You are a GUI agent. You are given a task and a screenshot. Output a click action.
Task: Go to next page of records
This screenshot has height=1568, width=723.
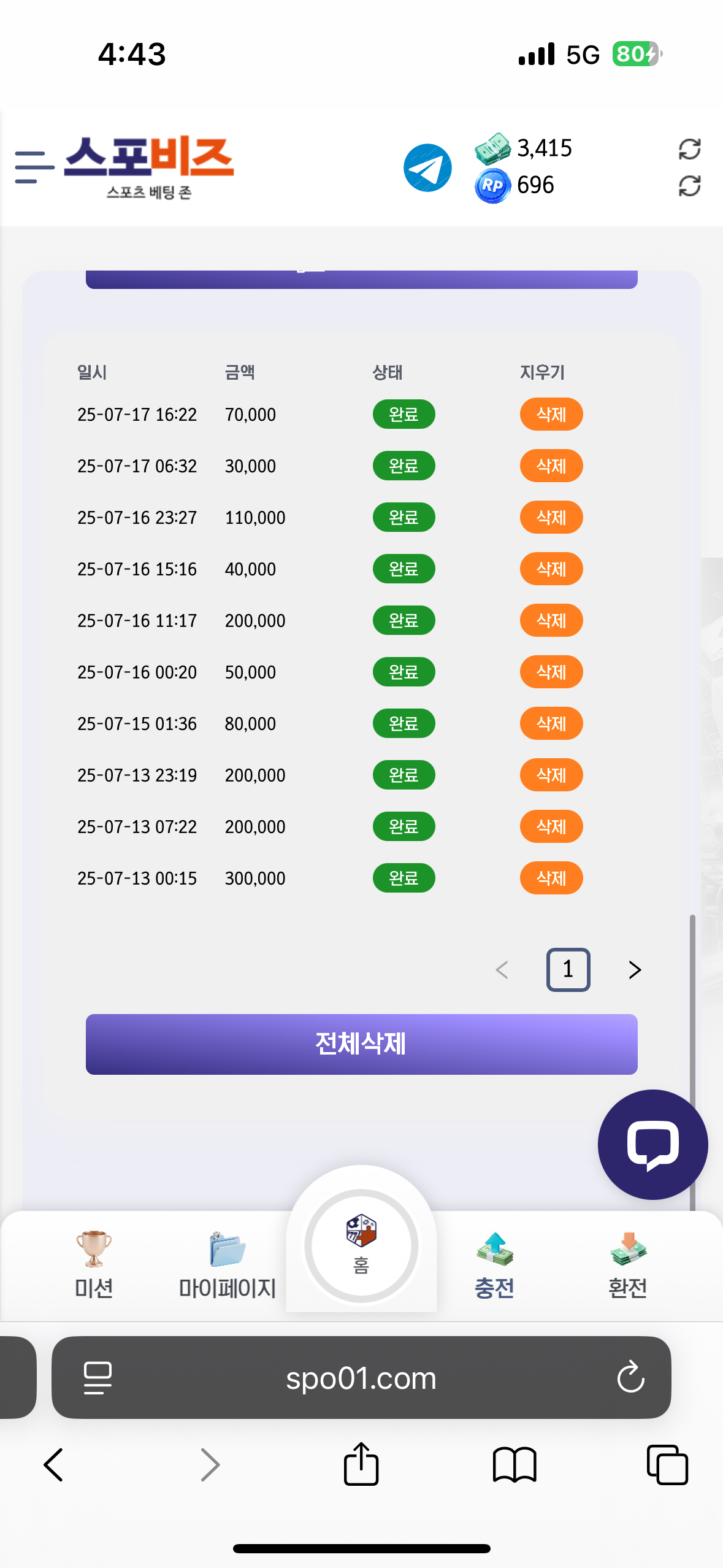[635, 970]
